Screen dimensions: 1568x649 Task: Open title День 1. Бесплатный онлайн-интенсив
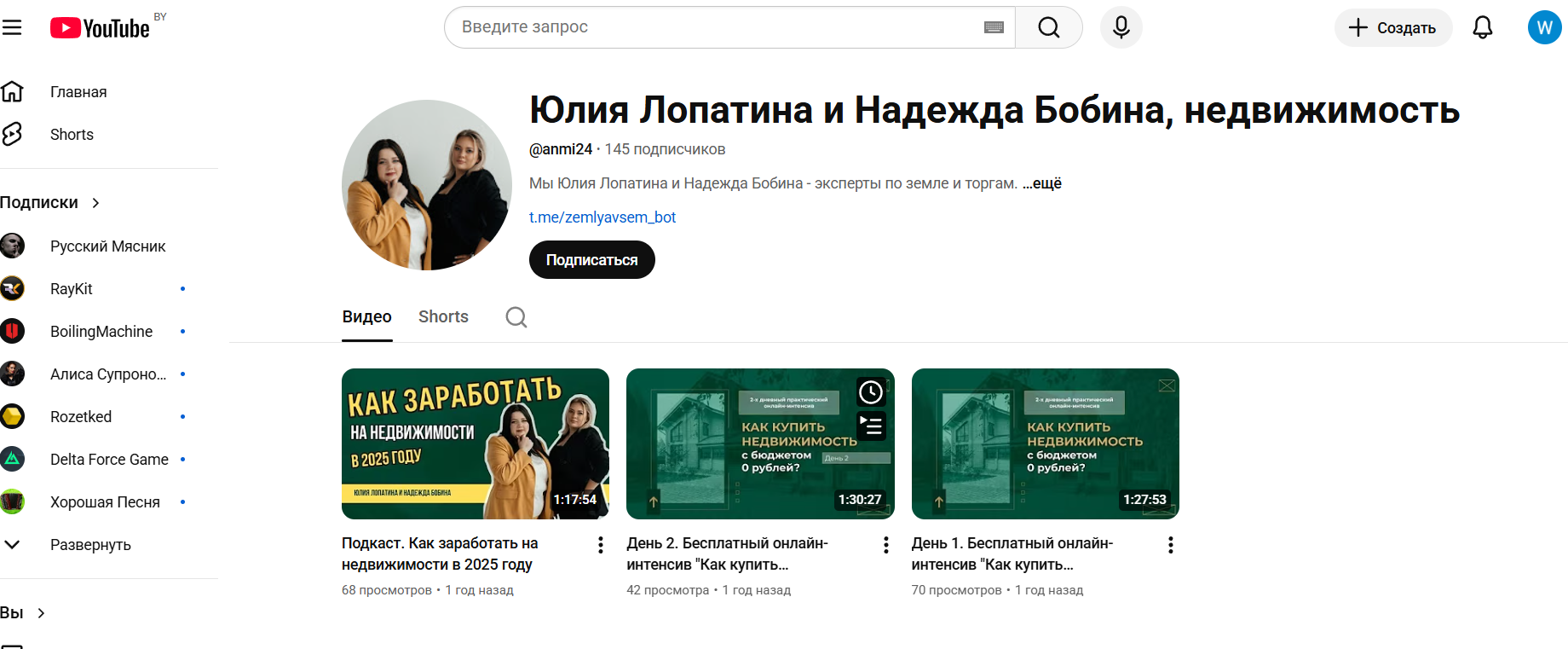(x=1012, y=553)
